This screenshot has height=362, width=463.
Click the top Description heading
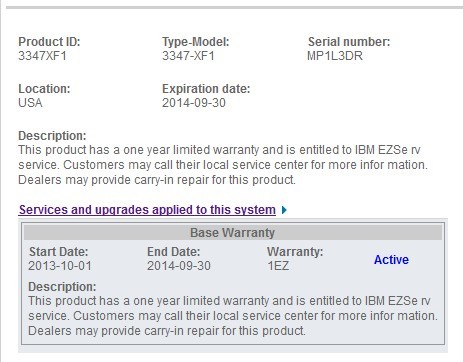(x=52, y=136)
